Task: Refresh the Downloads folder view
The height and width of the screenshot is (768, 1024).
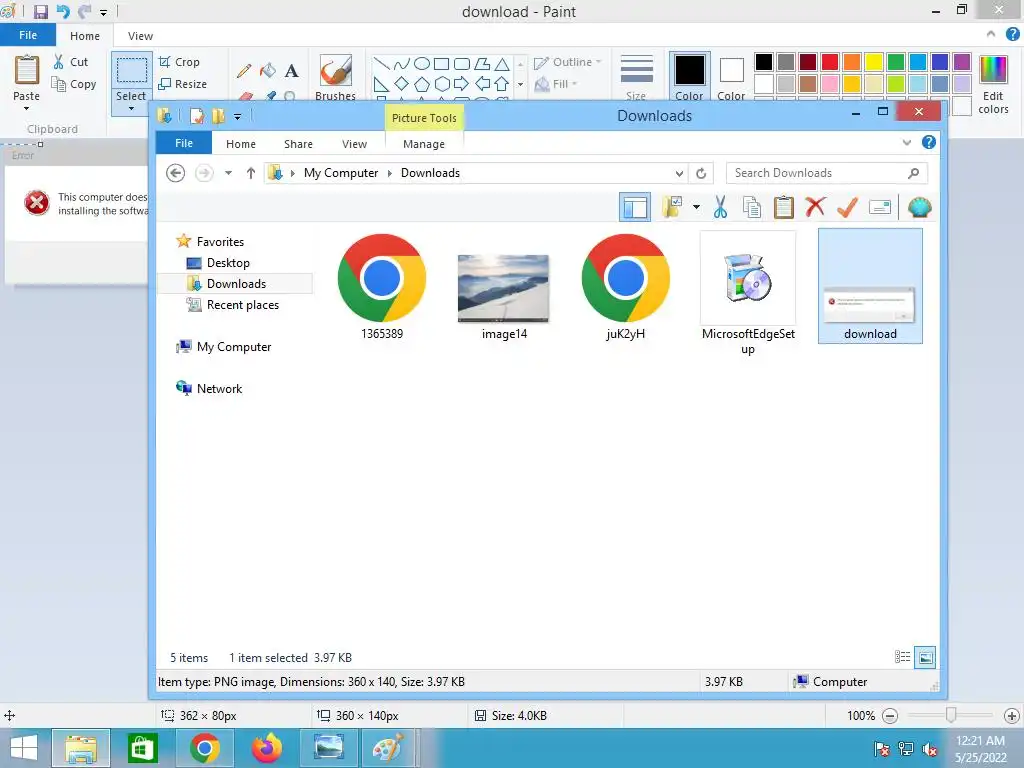Action: click(701, 173)
